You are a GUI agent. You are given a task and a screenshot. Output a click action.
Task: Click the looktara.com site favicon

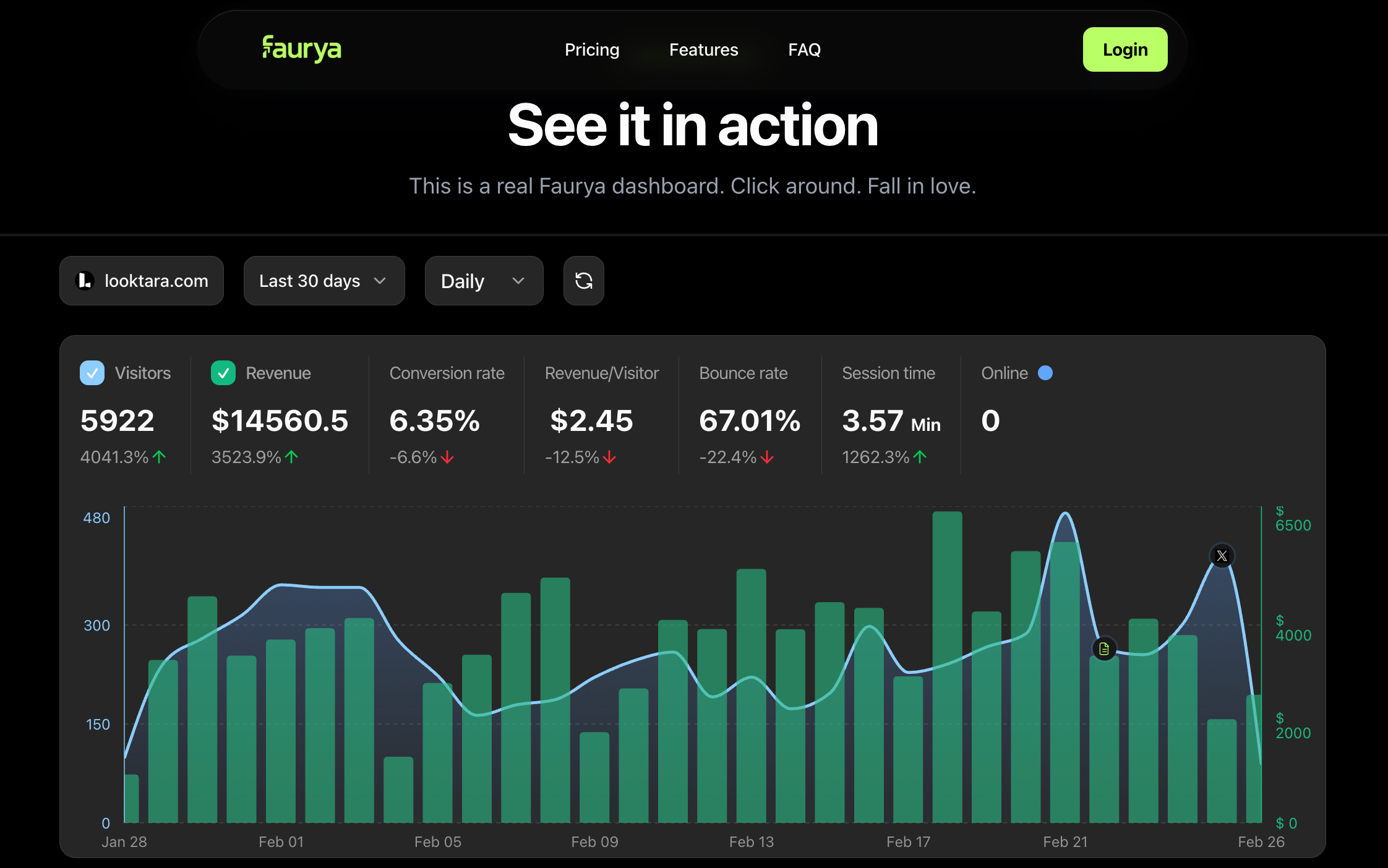tap(85, 281)
